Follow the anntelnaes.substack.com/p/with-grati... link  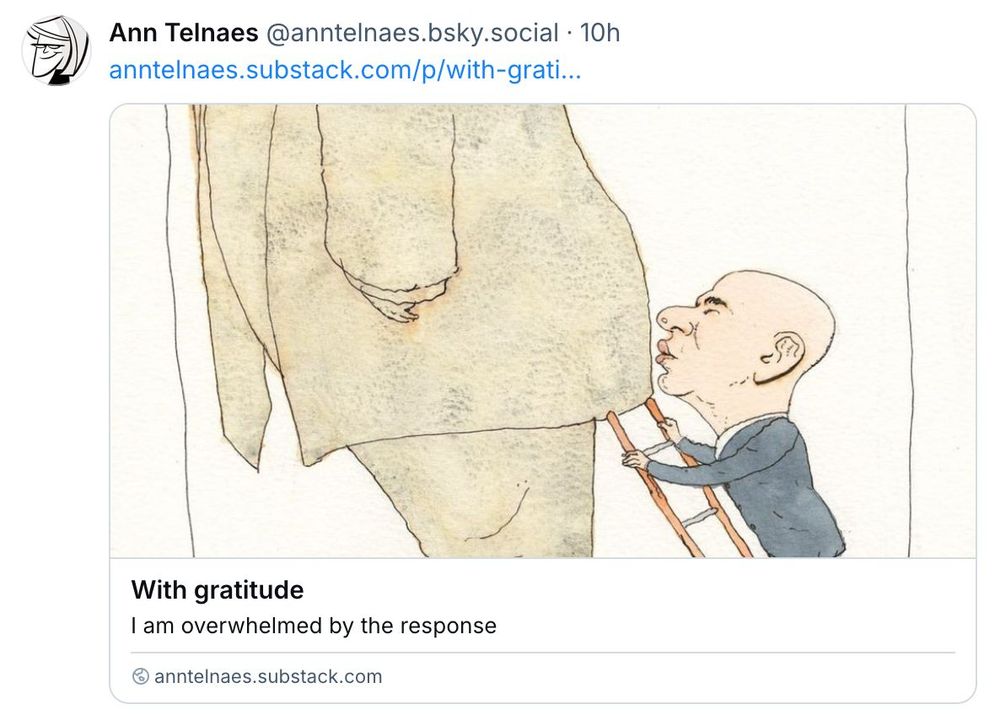pos(345,70)
